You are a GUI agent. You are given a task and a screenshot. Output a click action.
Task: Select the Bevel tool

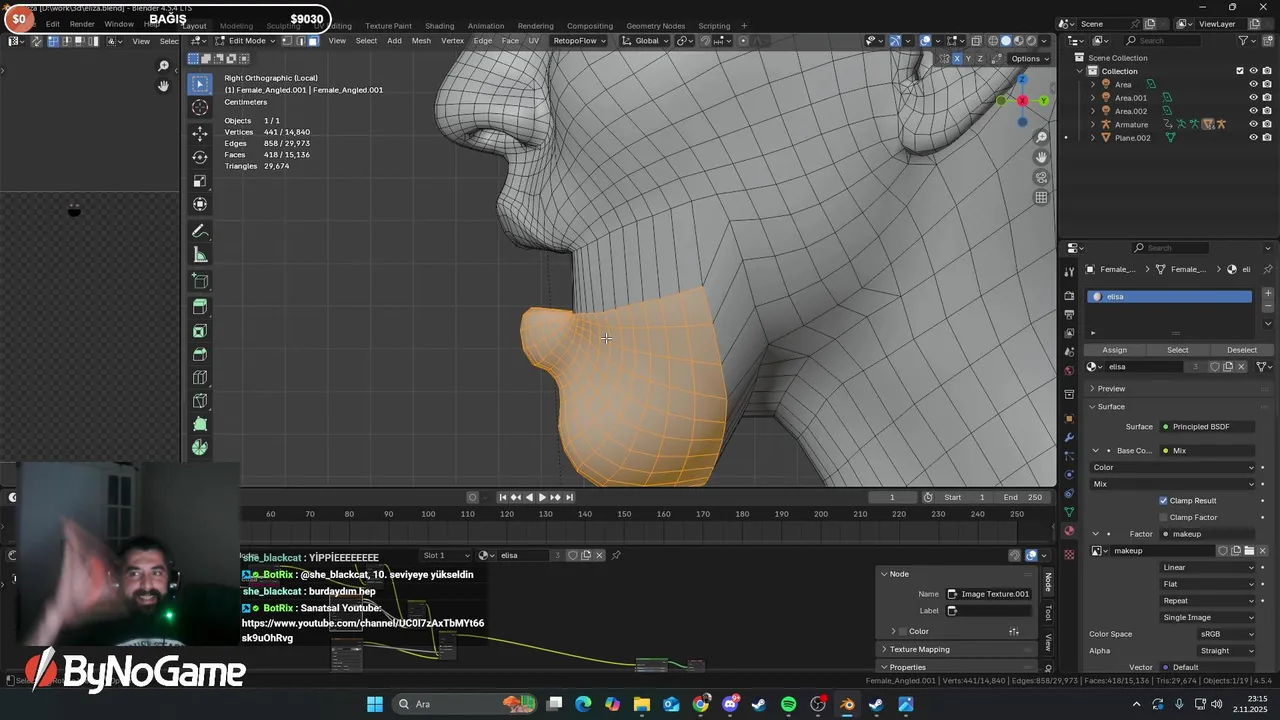(x=200, y=354)
